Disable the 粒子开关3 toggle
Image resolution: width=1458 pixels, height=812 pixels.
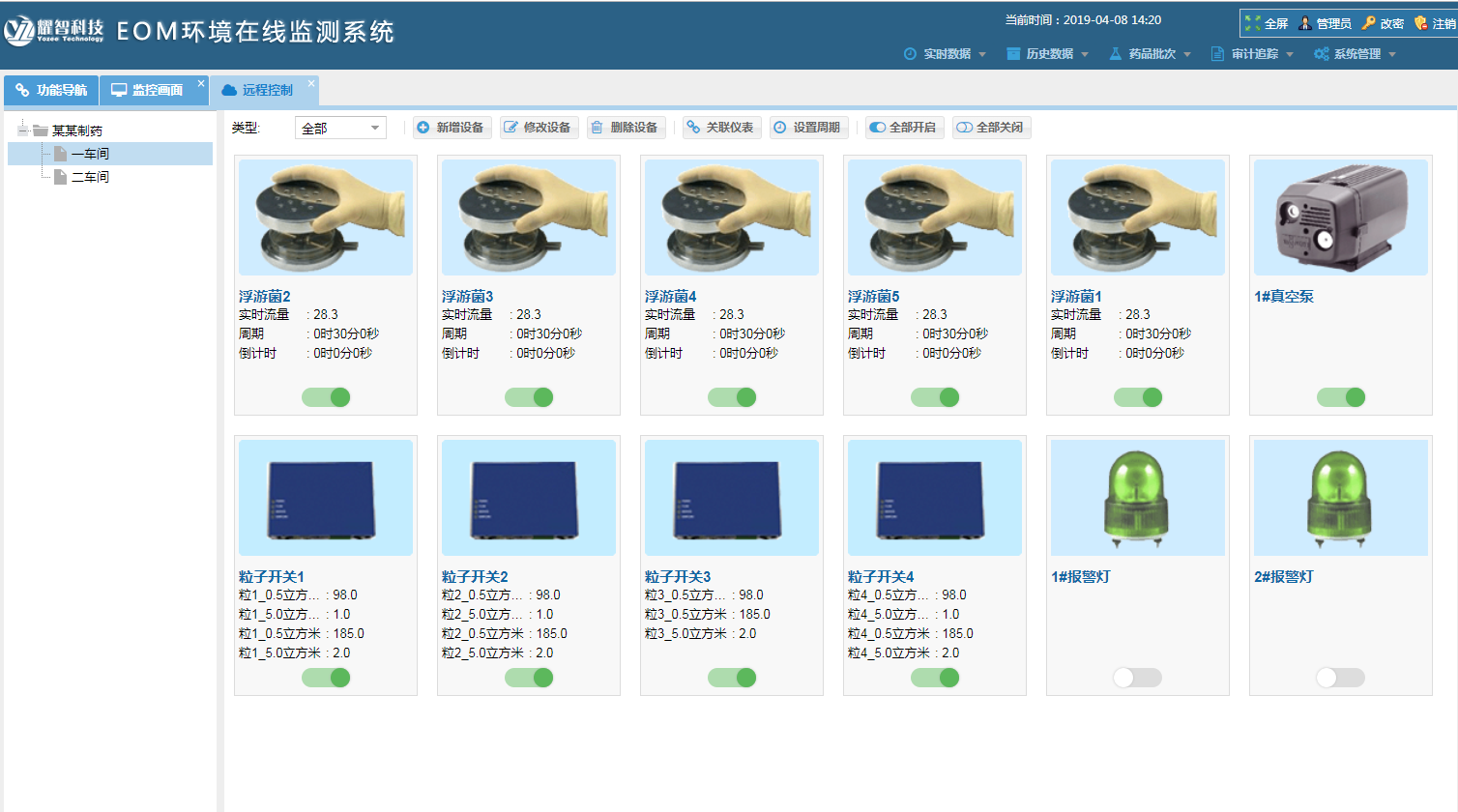click(x=732, y=677)
